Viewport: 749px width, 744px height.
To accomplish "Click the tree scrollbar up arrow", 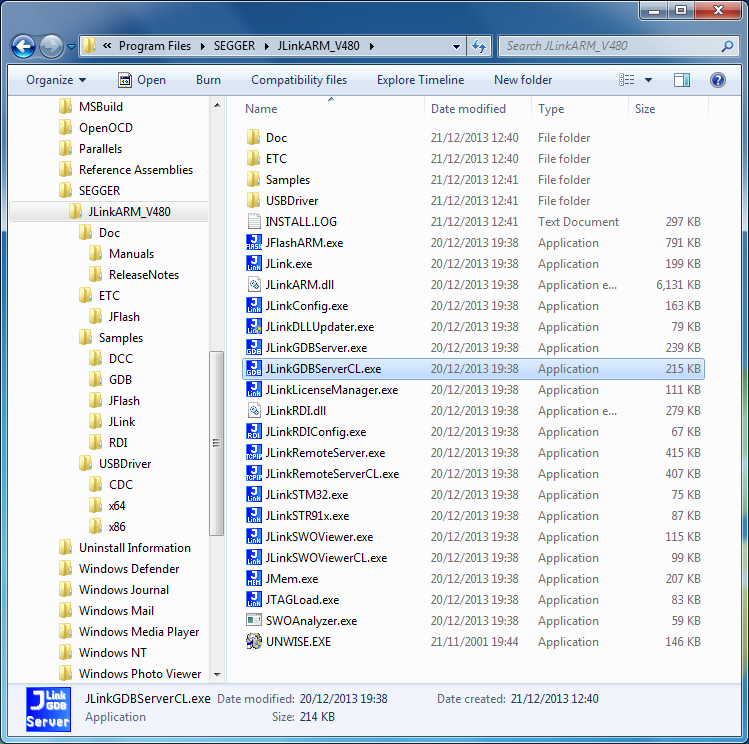I will point(217,105).
